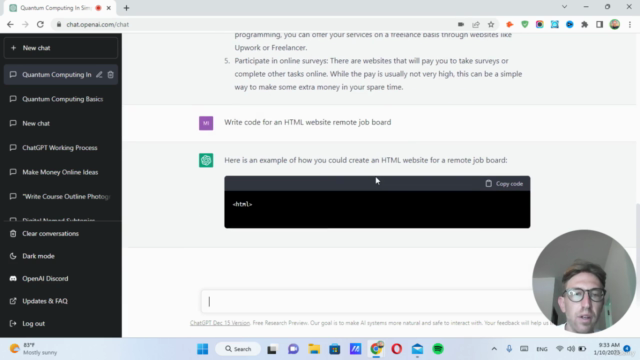Click the address bar URL chat.openai.com/chat
Viewport: 640px width, 360px height.
98,24
